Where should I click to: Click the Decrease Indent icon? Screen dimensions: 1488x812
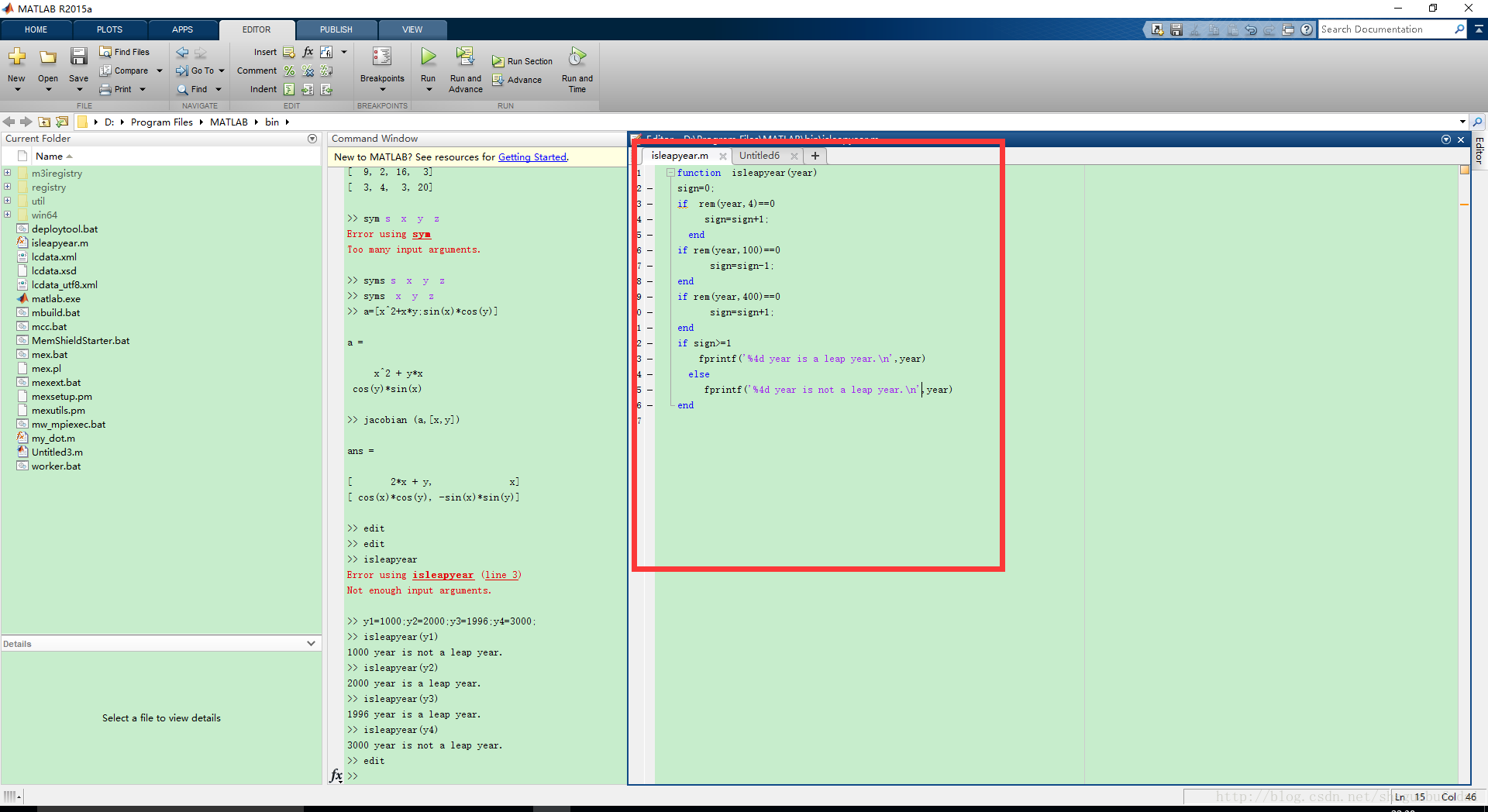tap(326, 89)
